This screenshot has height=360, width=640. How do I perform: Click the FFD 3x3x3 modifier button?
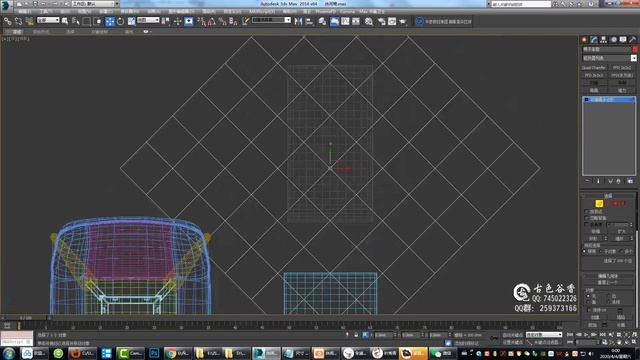point(594,76)
